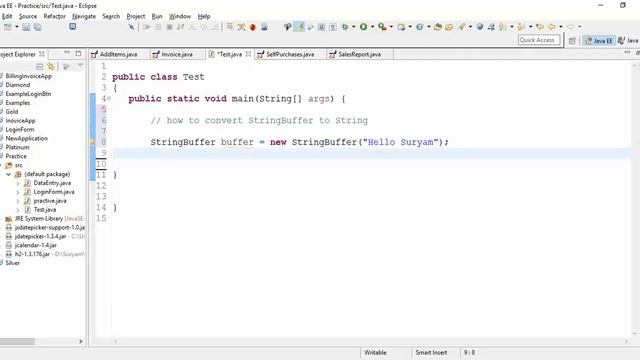Switch to the Java perspective
Image resolution: width=640 pixels, height=360 pixels.
(629, 40)
